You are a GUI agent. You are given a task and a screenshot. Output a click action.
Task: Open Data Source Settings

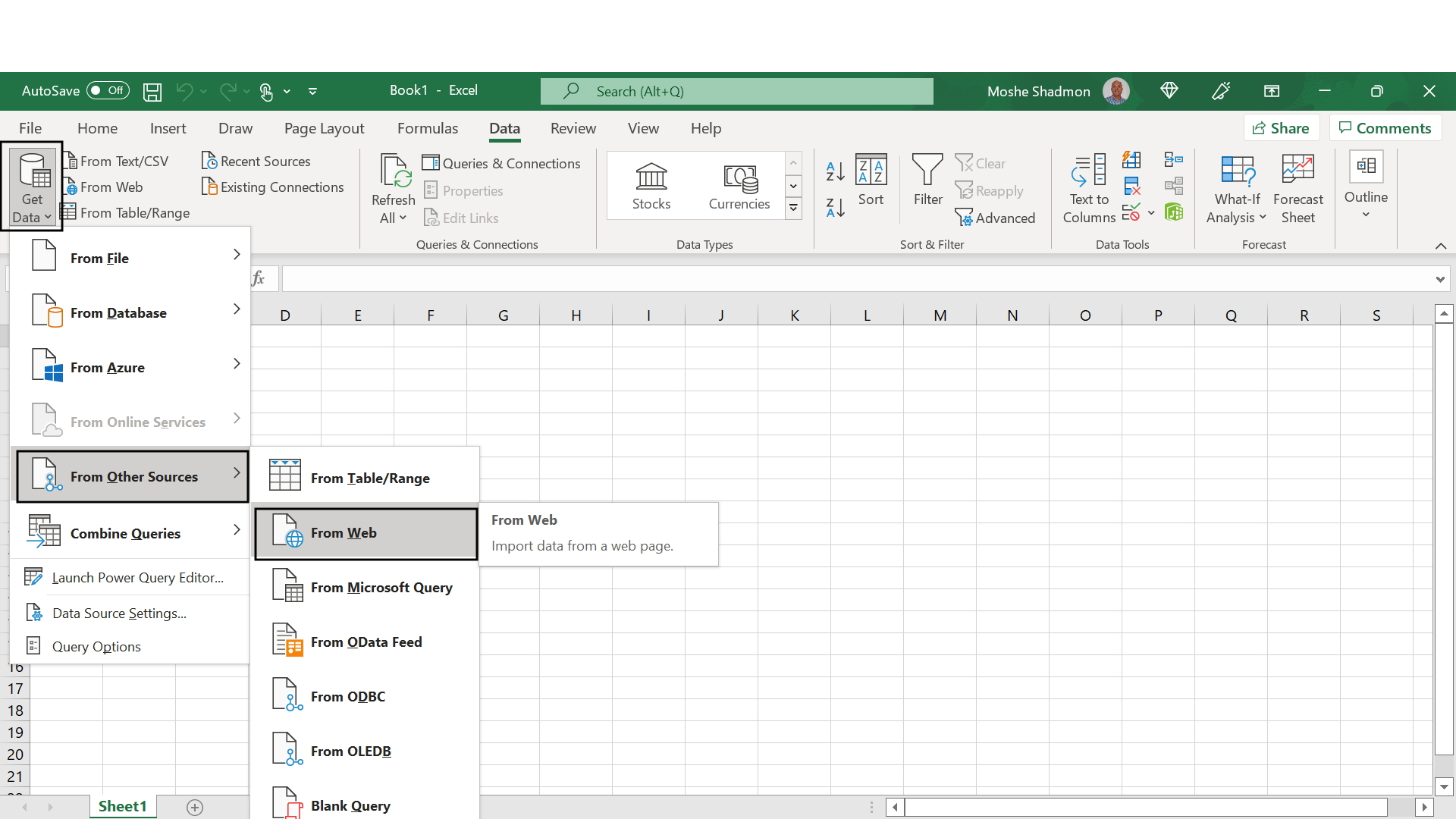tap(132, 613)
